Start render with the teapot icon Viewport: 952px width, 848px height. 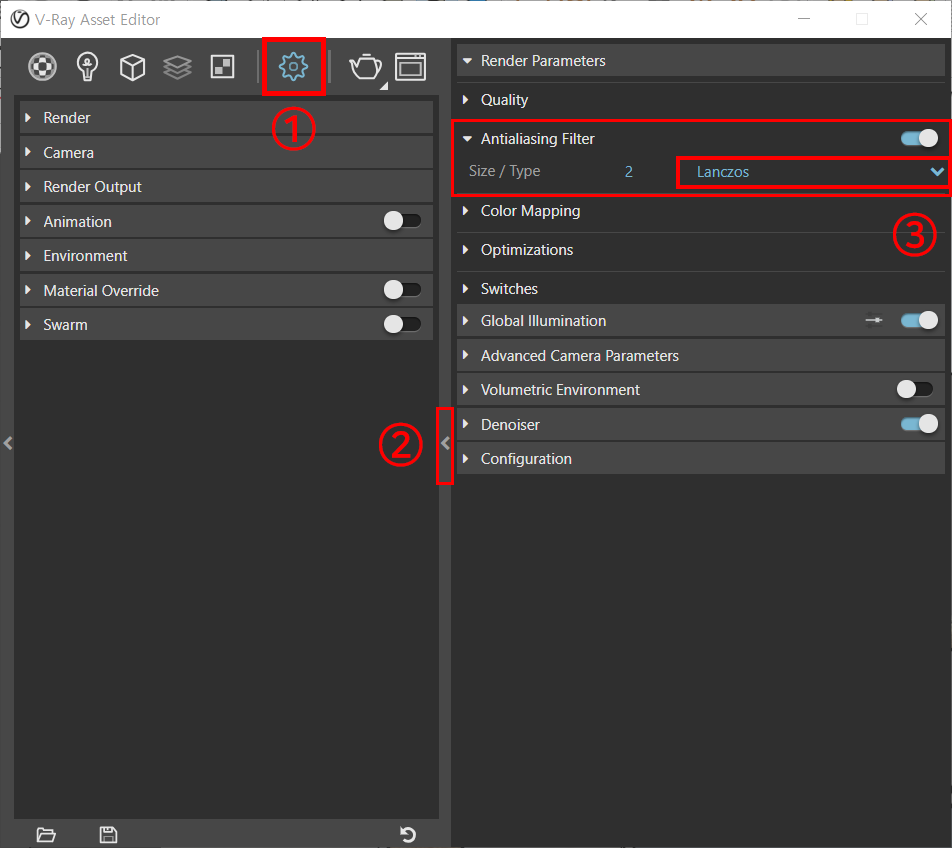(x=366, y=67)
